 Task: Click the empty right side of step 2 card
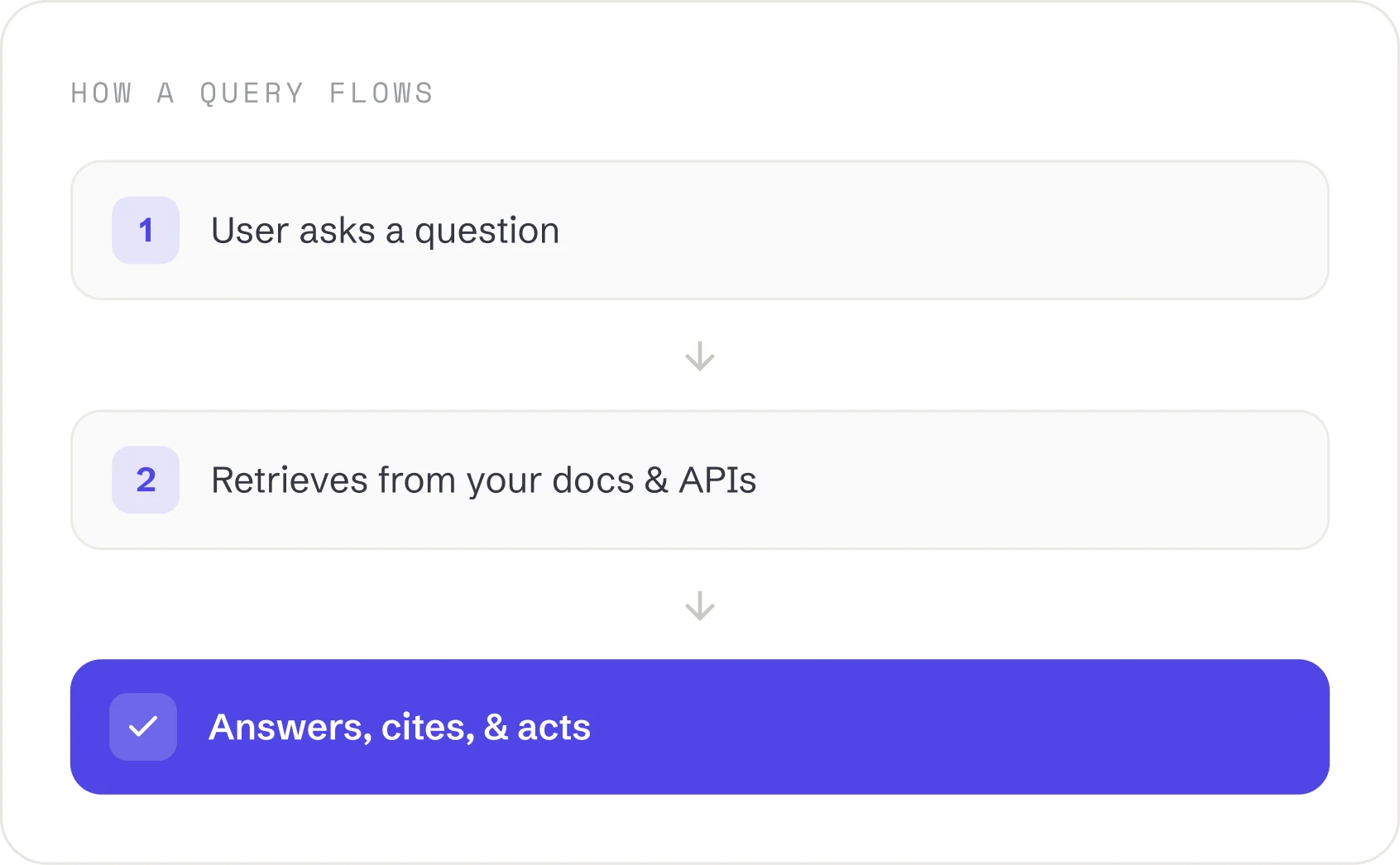point(1043,480)
